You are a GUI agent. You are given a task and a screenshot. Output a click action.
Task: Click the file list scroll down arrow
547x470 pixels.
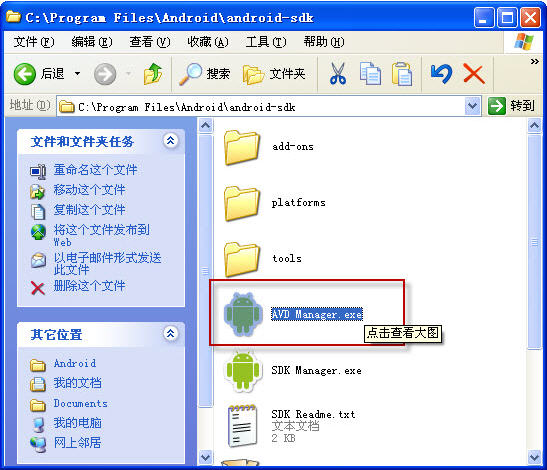point(534,456)
